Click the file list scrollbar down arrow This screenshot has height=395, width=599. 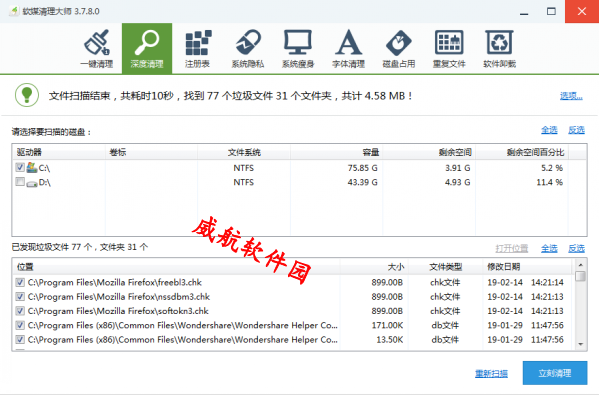580,344
